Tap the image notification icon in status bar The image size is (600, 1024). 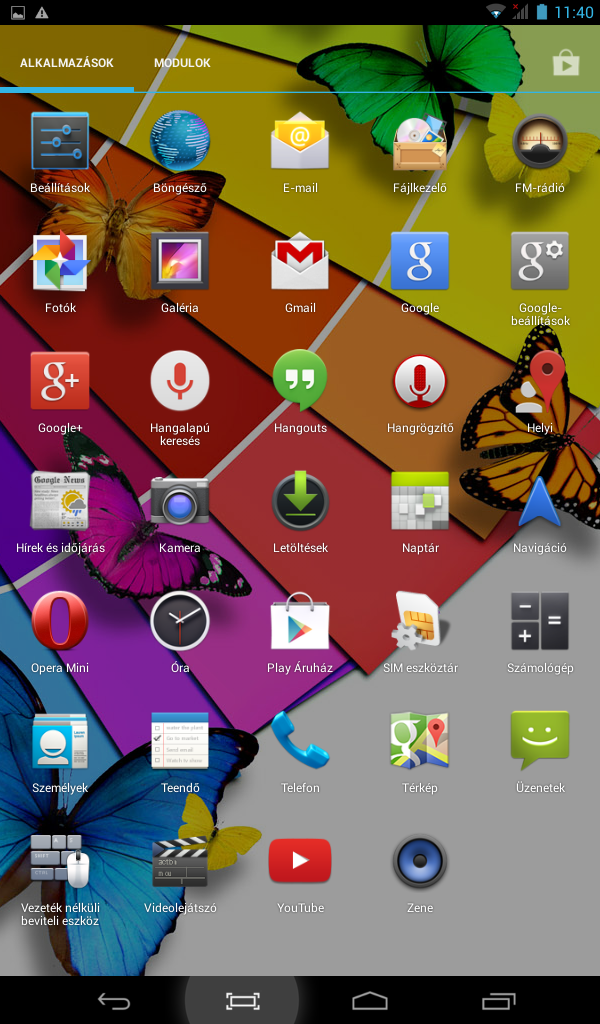point(18,12)
